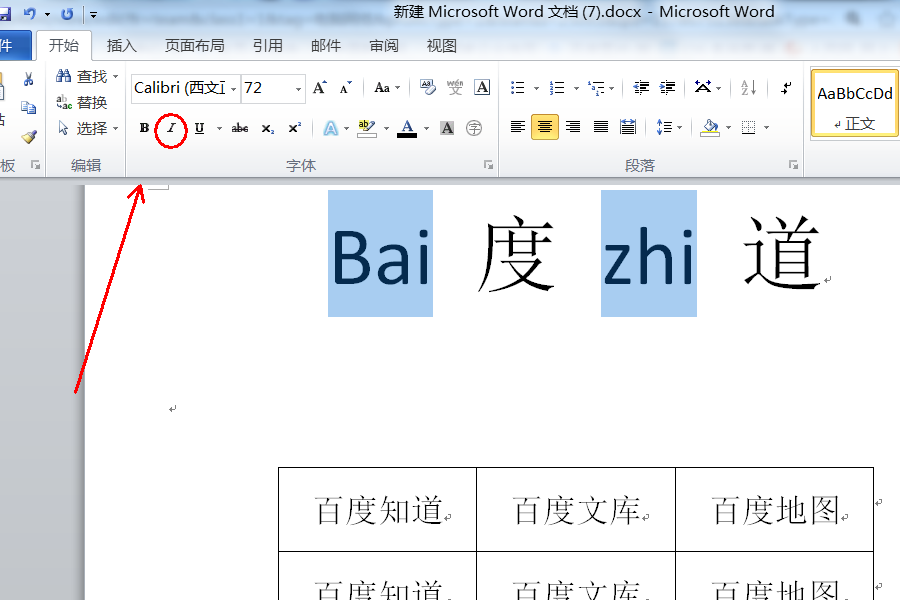Toggle center alignment button
900x600 pixels.
pos(545,127)
